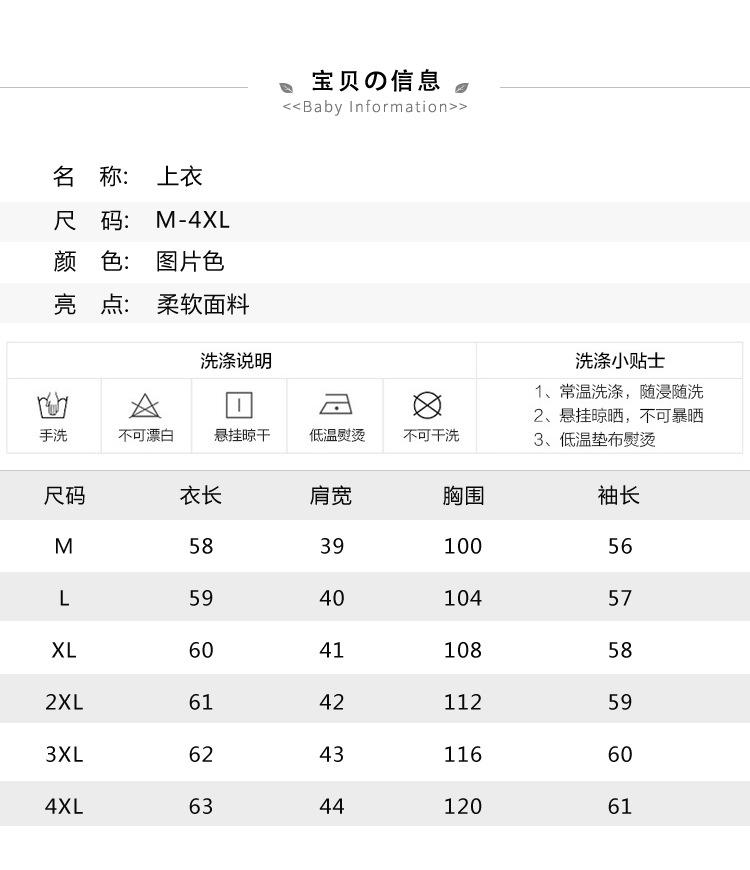Image resolution: width=750 pixels, height=870 pixels.
Task: Select the 2XL size row label
Action: [x=64, y=702]
